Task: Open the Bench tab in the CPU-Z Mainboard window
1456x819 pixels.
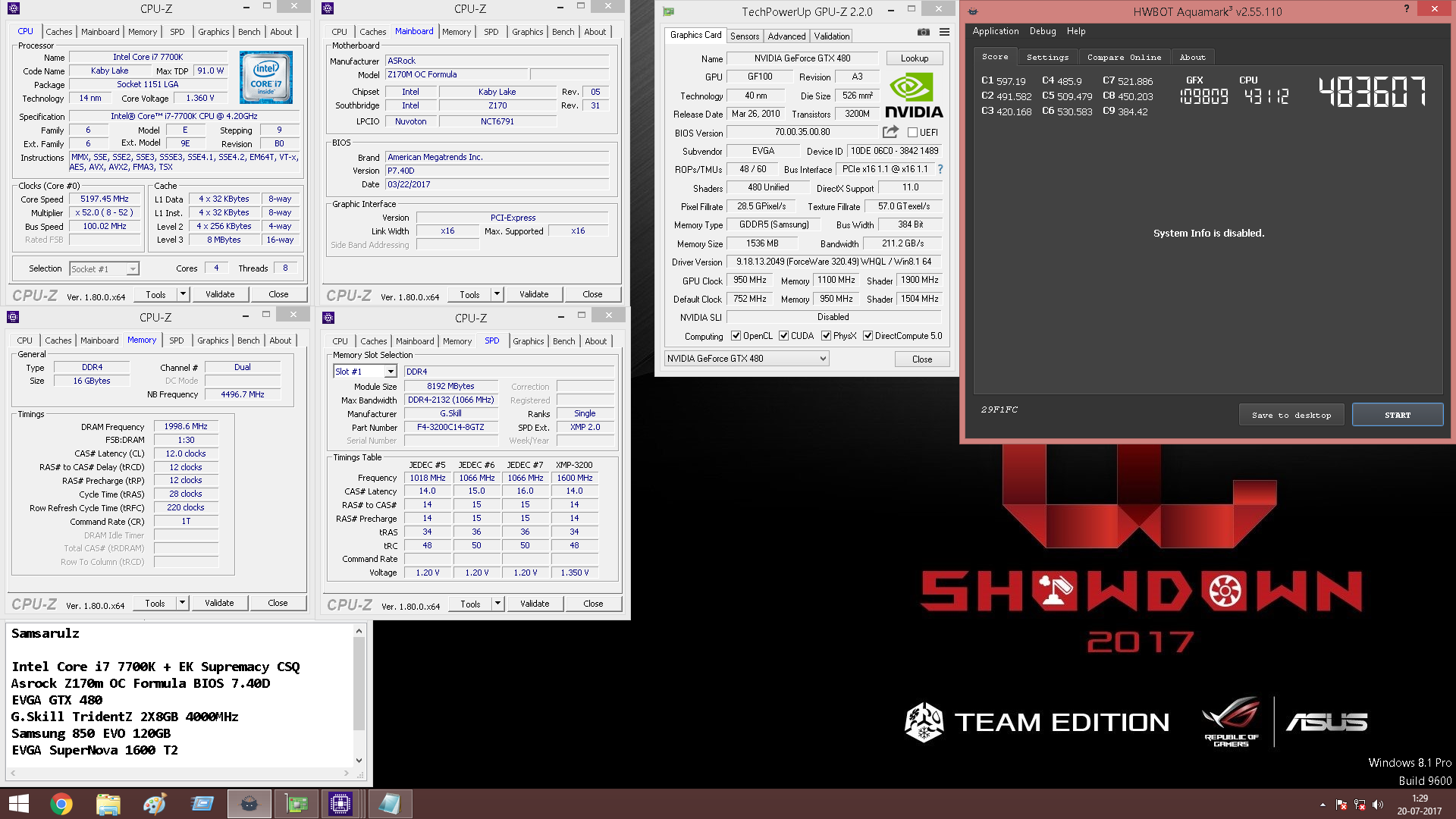Action: 563,32
